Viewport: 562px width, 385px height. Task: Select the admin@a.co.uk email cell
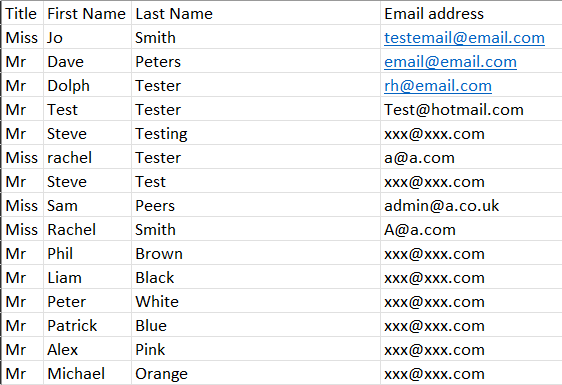pyautogui.click(x=471, y=205)
